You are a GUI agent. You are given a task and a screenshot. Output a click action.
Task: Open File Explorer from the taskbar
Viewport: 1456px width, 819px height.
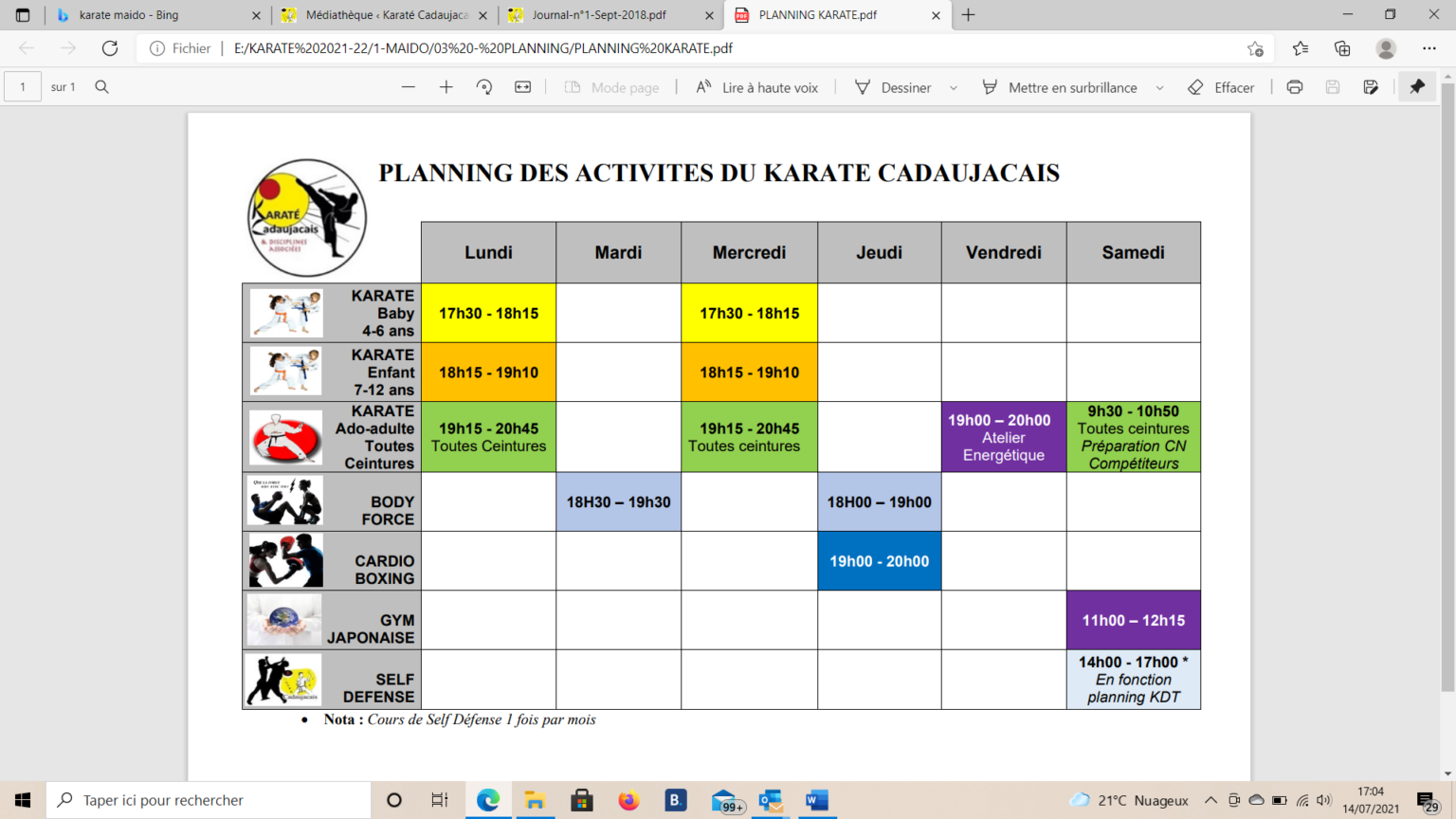click(x=535, y=800)
